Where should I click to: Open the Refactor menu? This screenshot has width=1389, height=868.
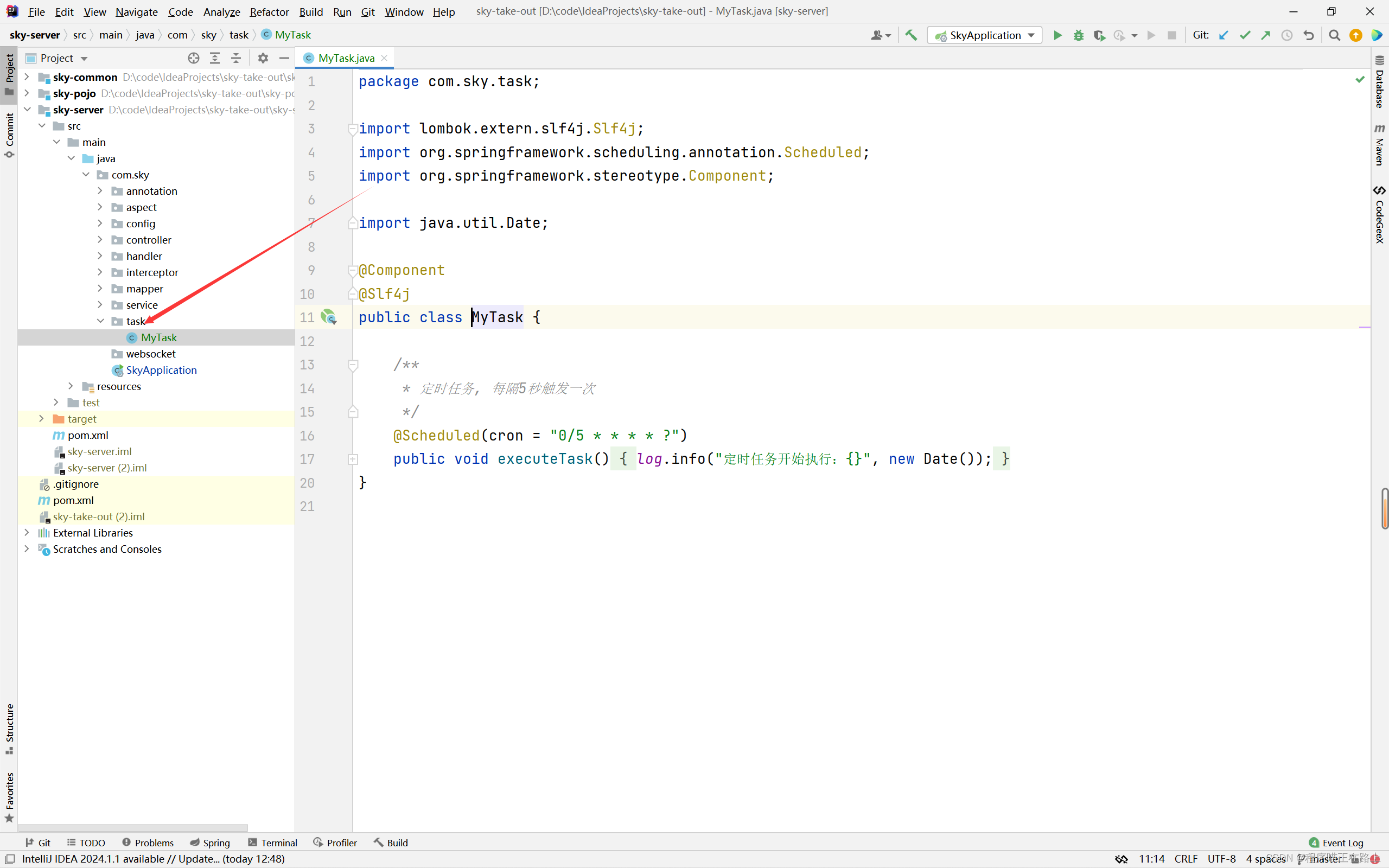tap(269, 11)
